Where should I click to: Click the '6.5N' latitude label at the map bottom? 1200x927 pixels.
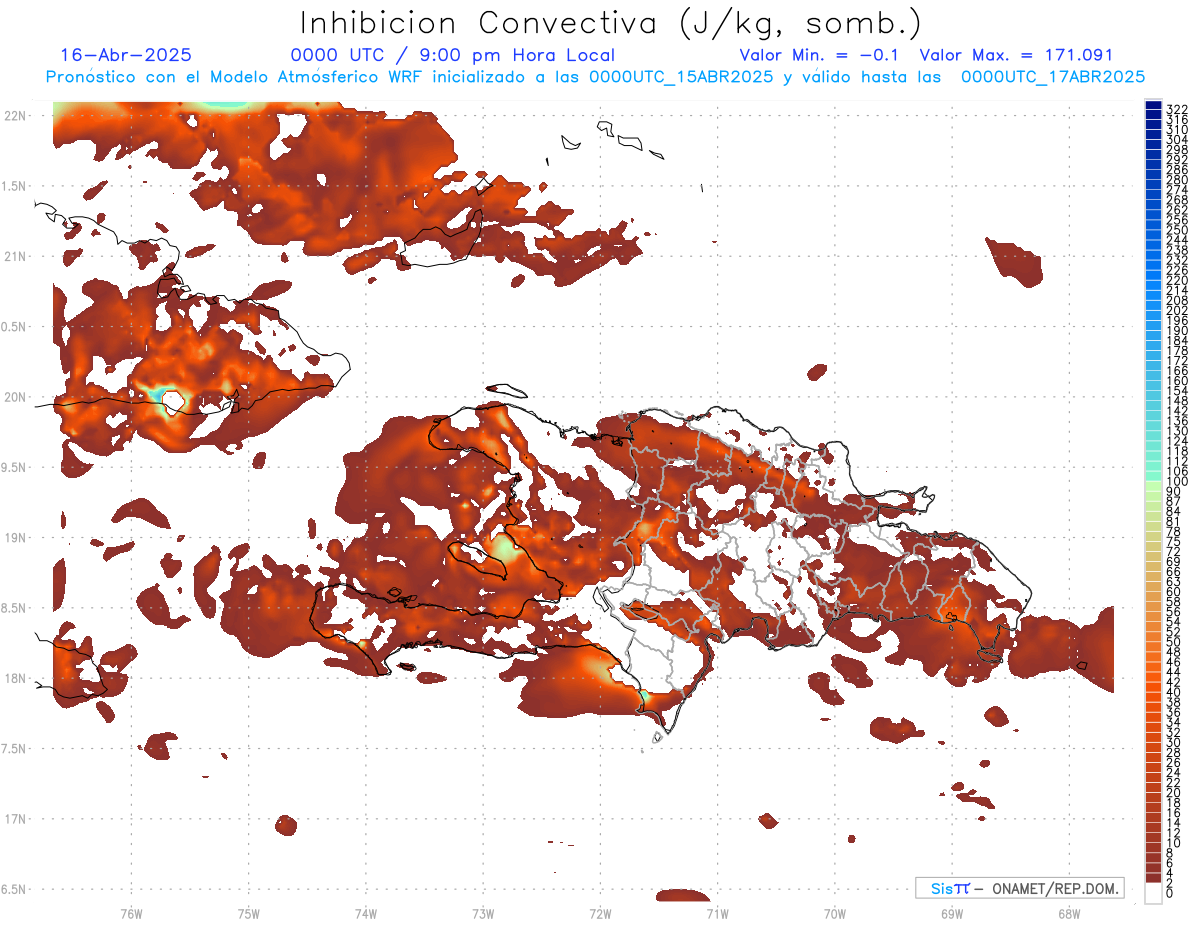[x=14, y=889]
